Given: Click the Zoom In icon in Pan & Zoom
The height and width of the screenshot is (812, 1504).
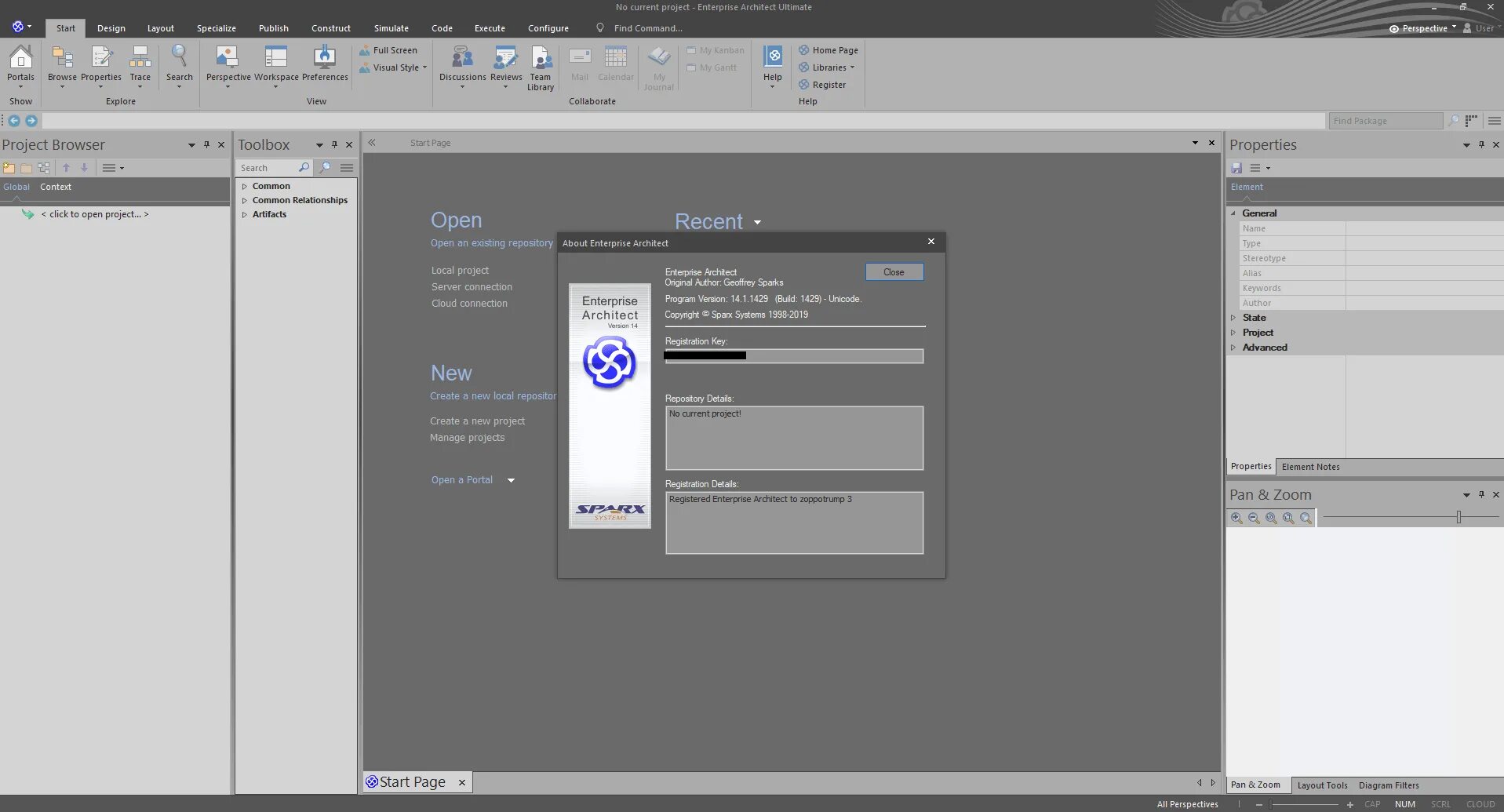Looking at the screenshot, I should [x=1236, y=518].
